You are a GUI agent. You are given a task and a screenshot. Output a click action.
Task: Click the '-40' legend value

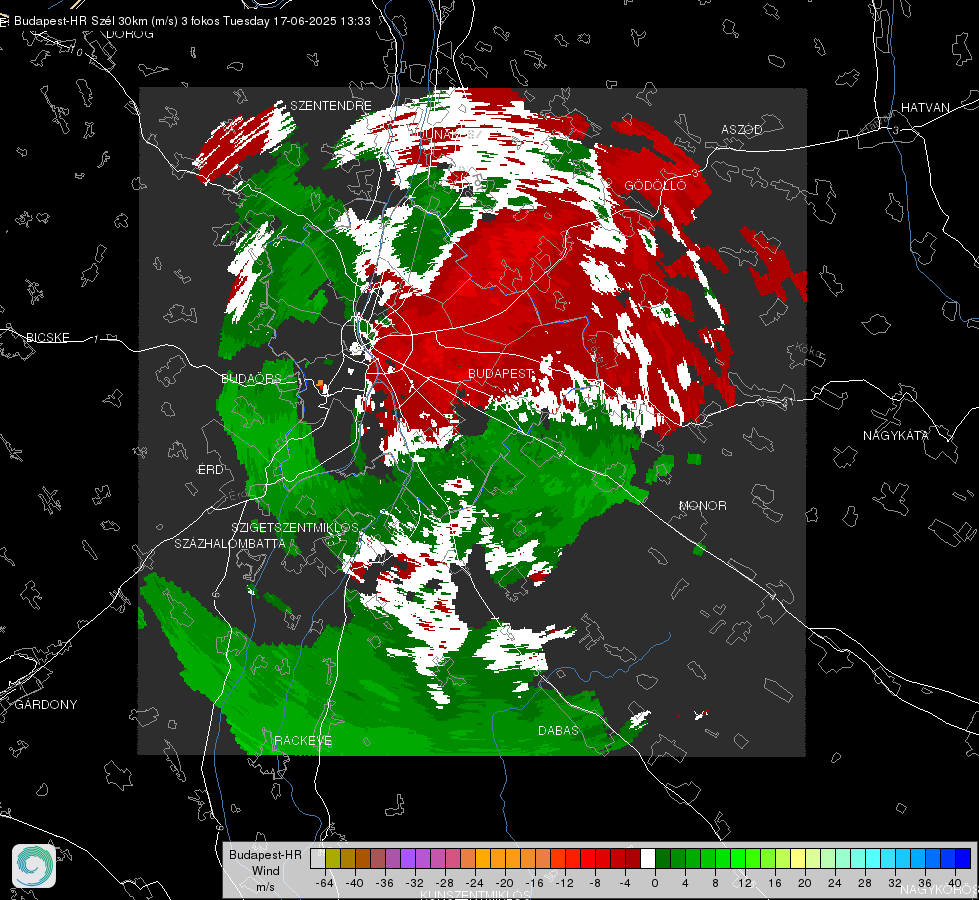(355, 883)
